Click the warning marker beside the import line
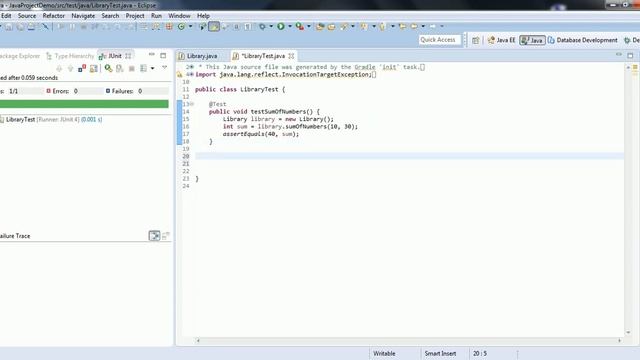 [x=180, y=75]
